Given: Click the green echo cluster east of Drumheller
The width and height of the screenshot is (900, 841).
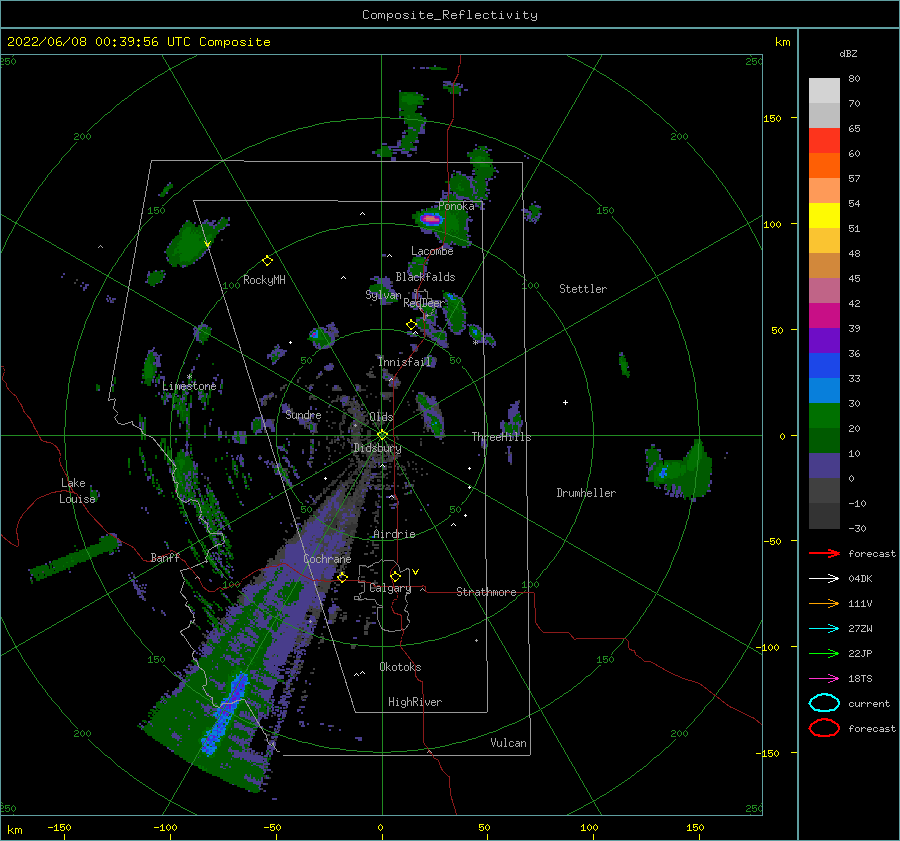Looking at the screenshot, I should (x=680, y=470).
